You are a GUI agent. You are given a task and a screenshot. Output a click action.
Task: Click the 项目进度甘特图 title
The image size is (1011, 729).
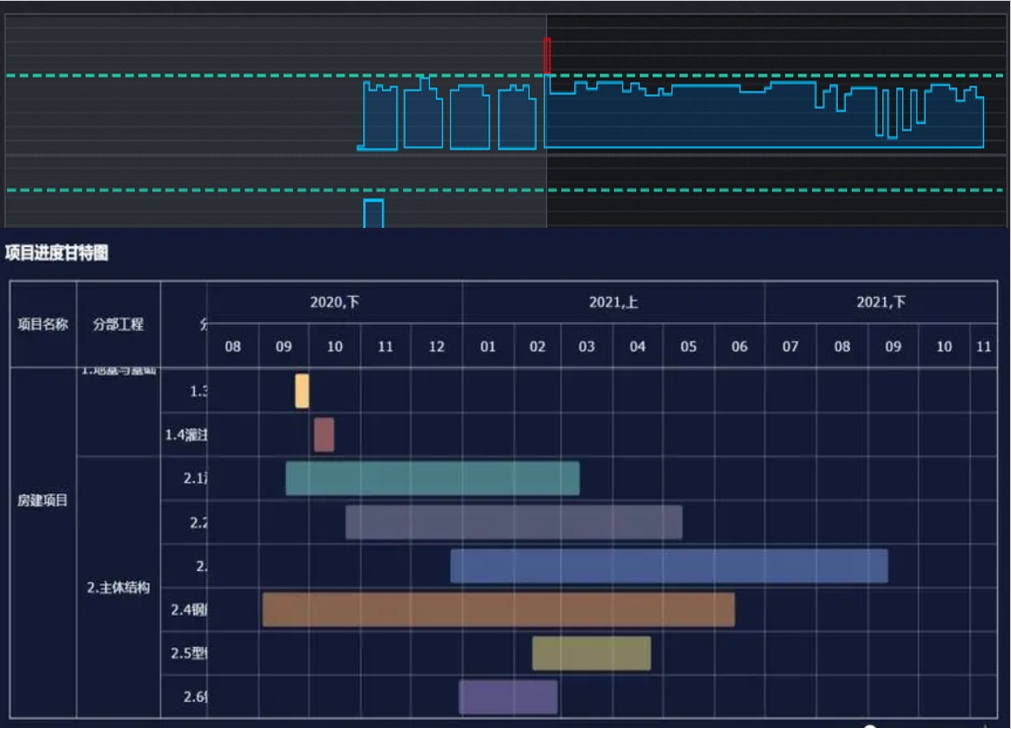[x=57, y=253]
